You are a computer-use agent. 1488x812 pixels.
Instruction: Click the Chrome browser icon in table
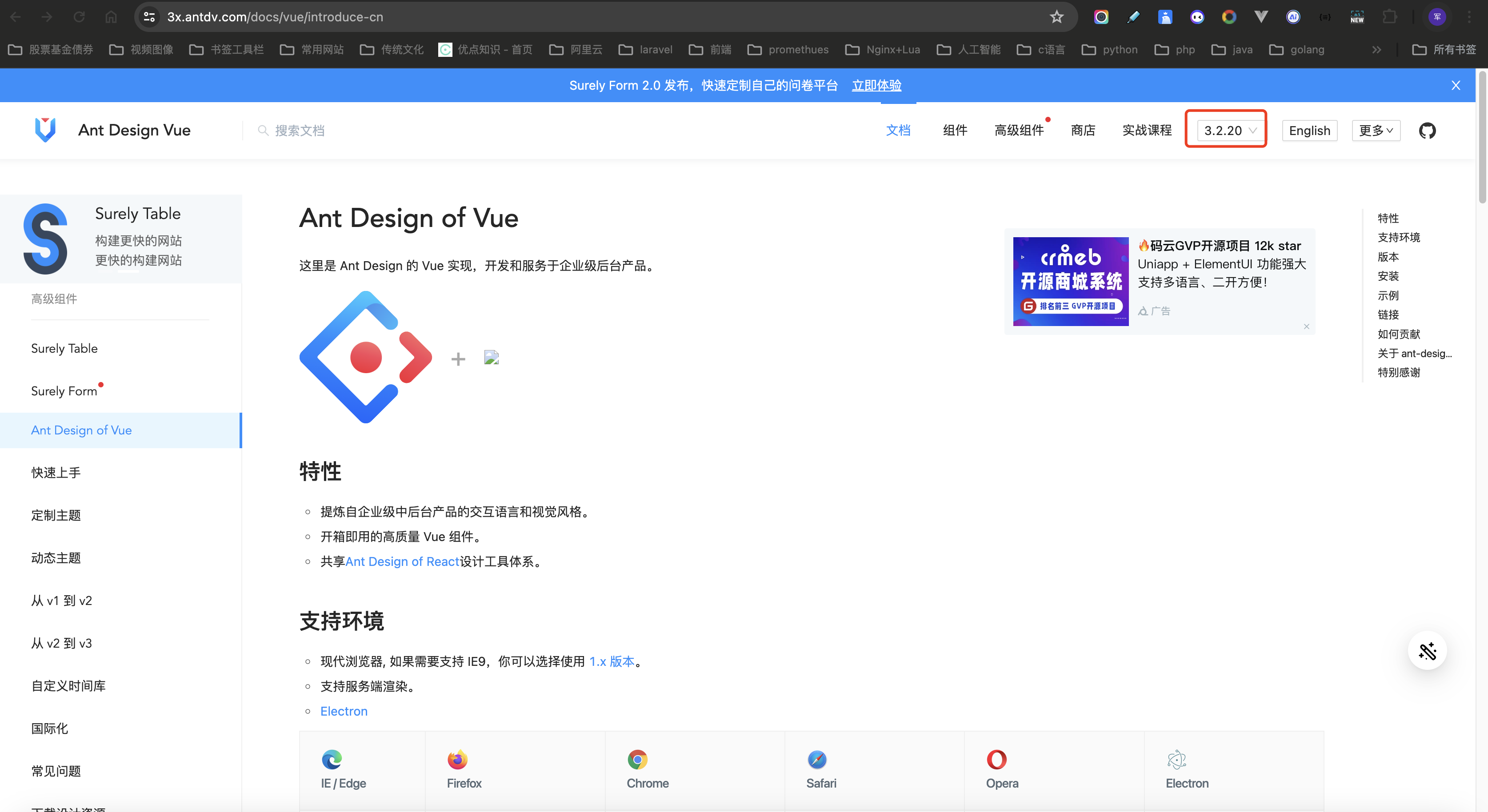(x=638, y=760)
